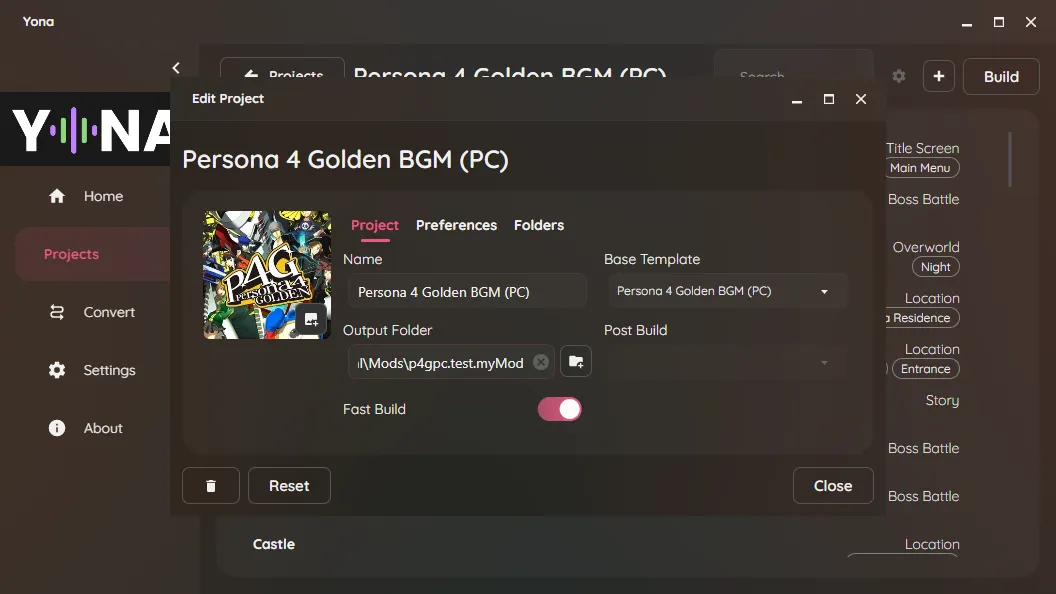Change the project cover image icon
This screenshot has width=1056, height=594.
point(311,319)
